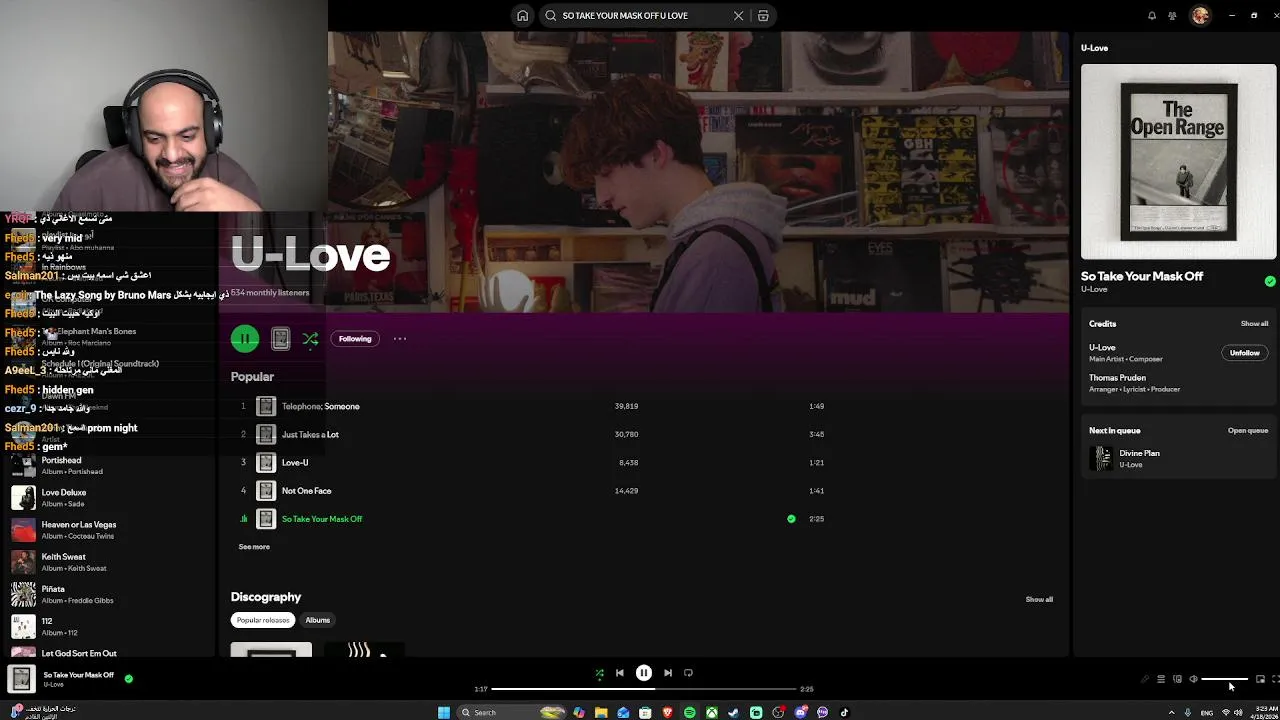Image resolution: width=1280 pixels, height=720 pixels.
Task: Open queue via Open queue link
Action: [1248, 431]
